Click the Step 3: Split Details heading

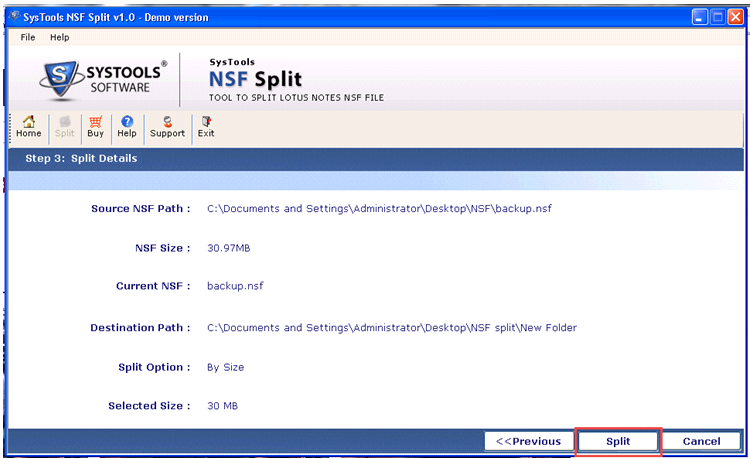point(81,158)
